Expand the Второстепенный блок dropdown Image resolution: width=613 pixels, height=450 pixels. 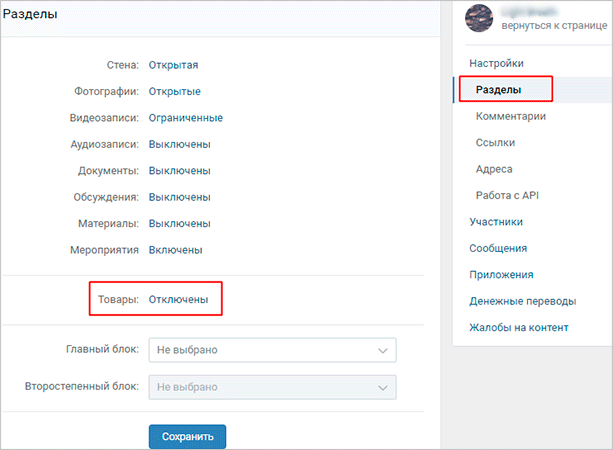(272, 388)
